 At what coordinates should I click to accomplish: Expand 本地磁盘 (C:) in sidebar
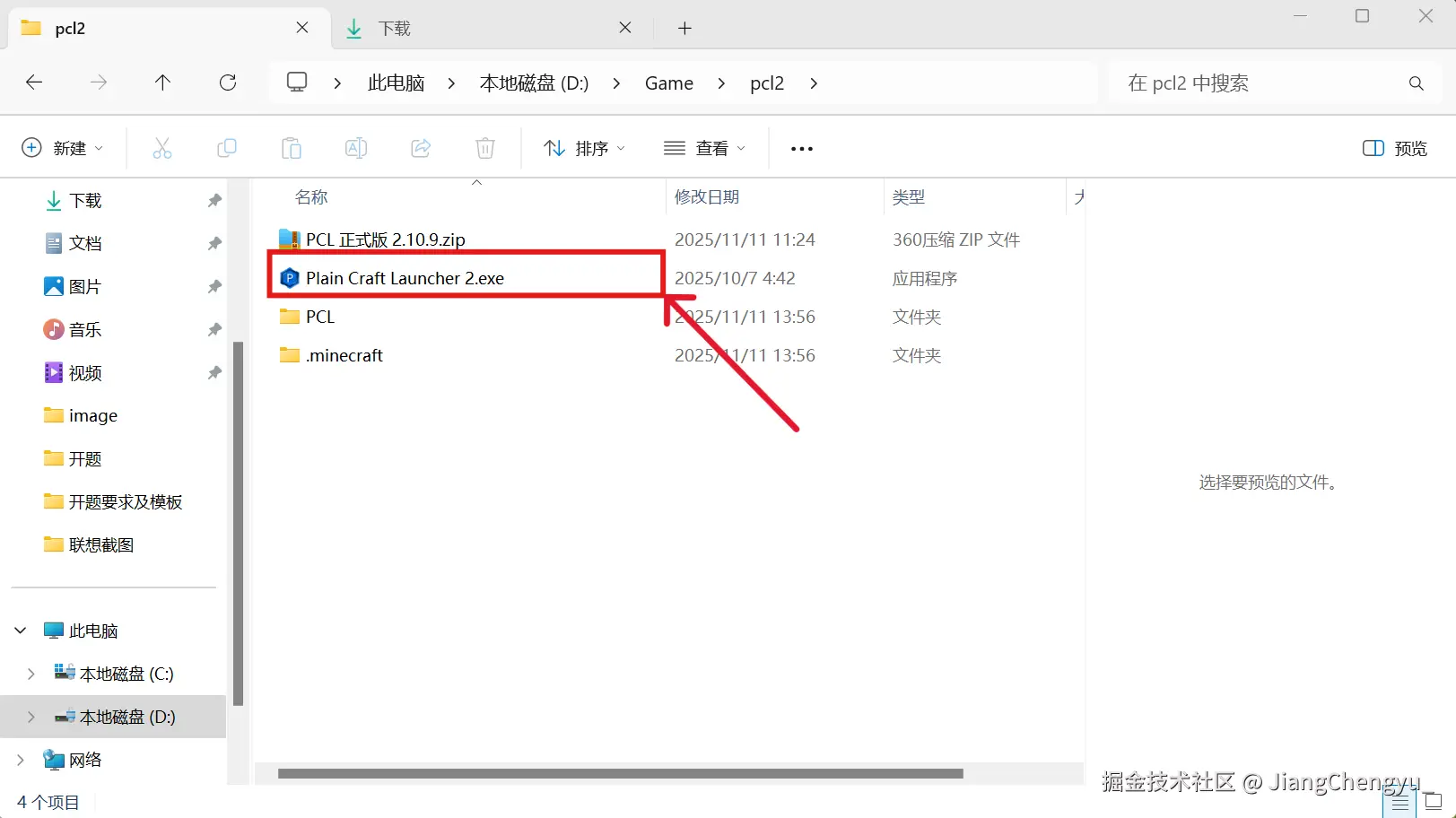click(x=31, y=674)
